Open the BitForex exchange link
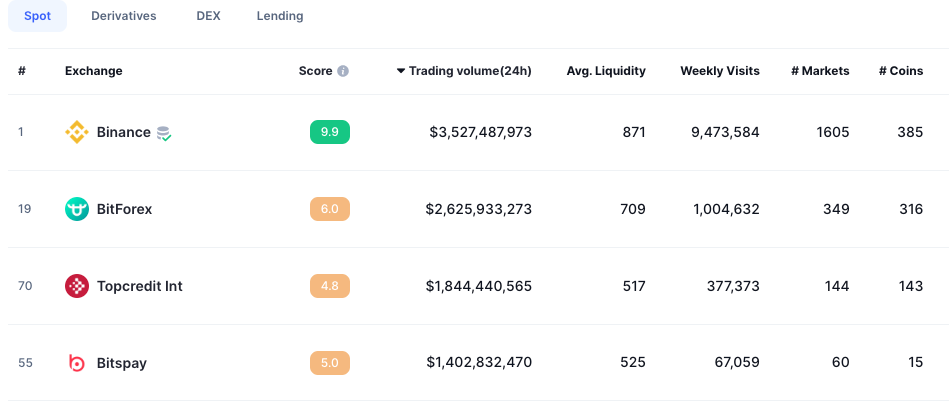This screenshot has height=403, width=949. (x=124, y=209)
